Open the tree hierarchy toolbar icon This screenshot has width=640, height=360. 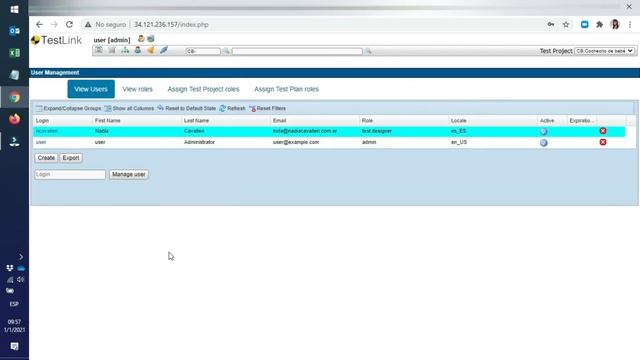tap(125, 50)
